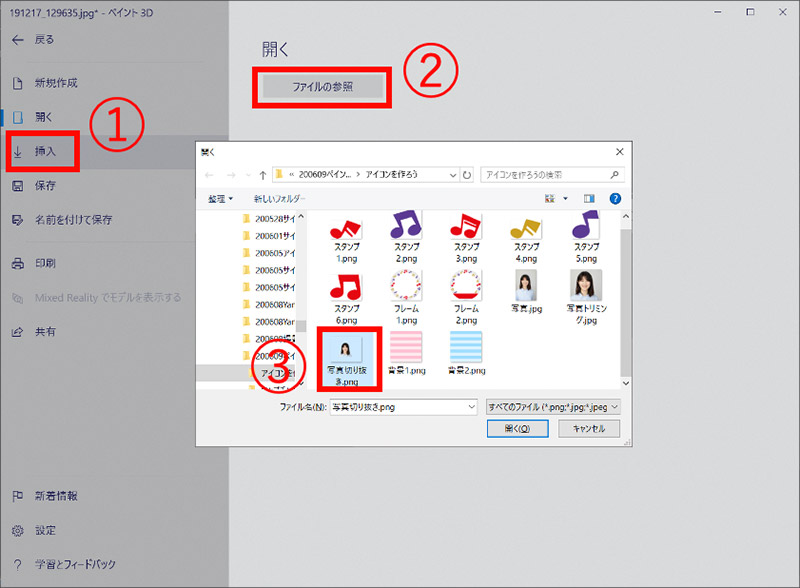Expand the file type filter dropdown
The image size is (800, 588).
pos(615,407)
